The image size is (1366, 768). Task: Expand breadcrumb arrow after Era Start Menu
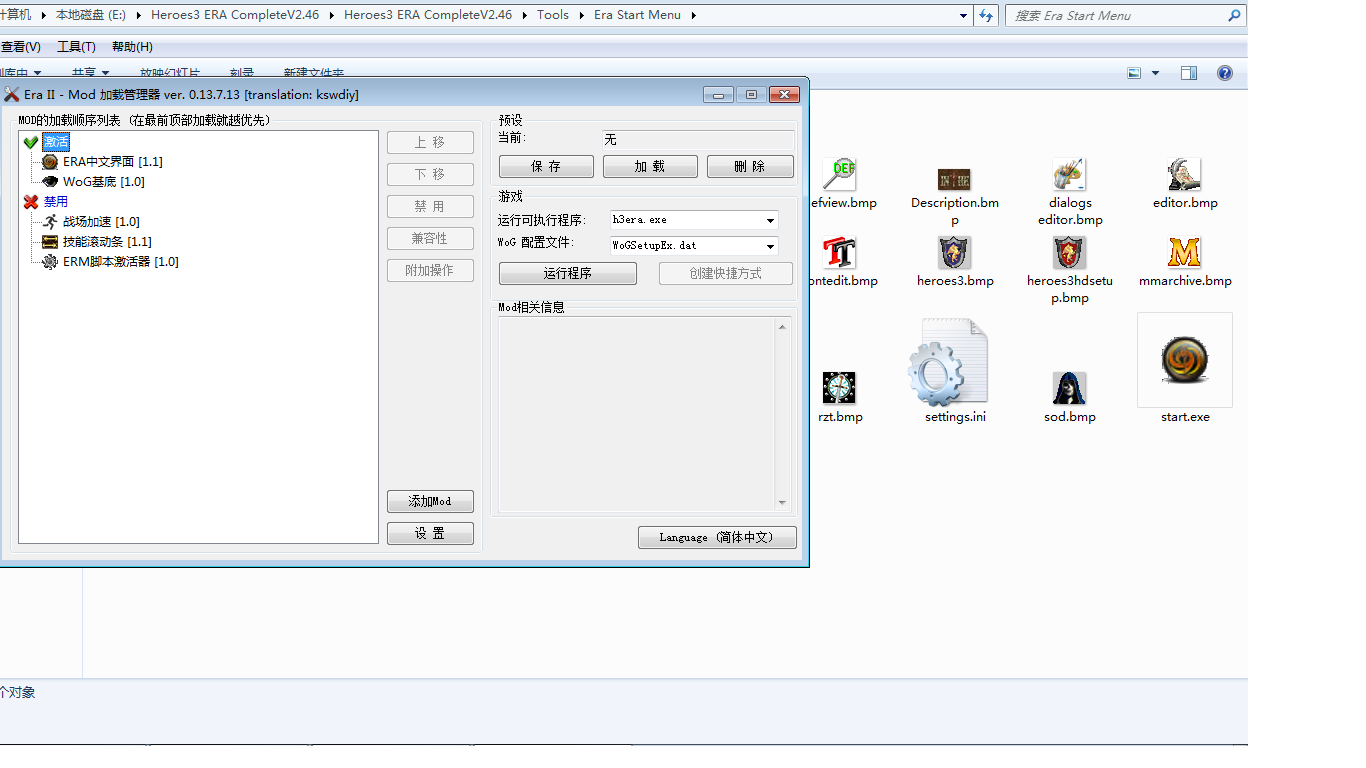[693, 15]
